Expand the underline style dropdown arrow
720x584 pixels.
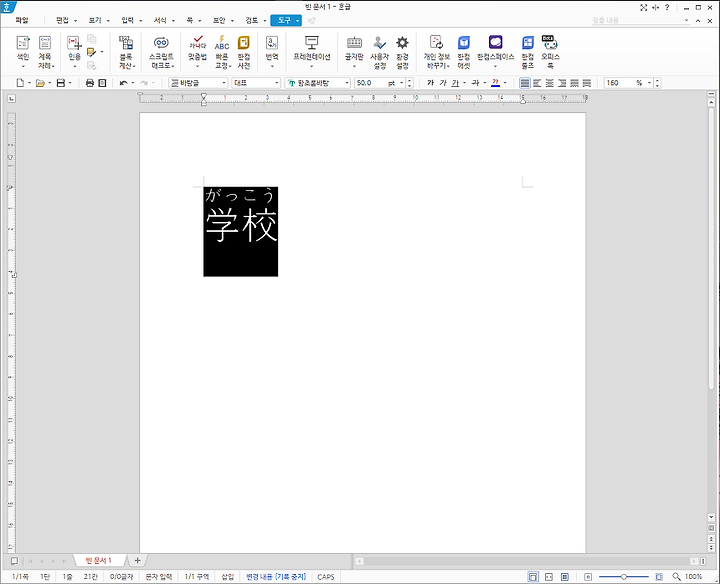coord(464,83)
